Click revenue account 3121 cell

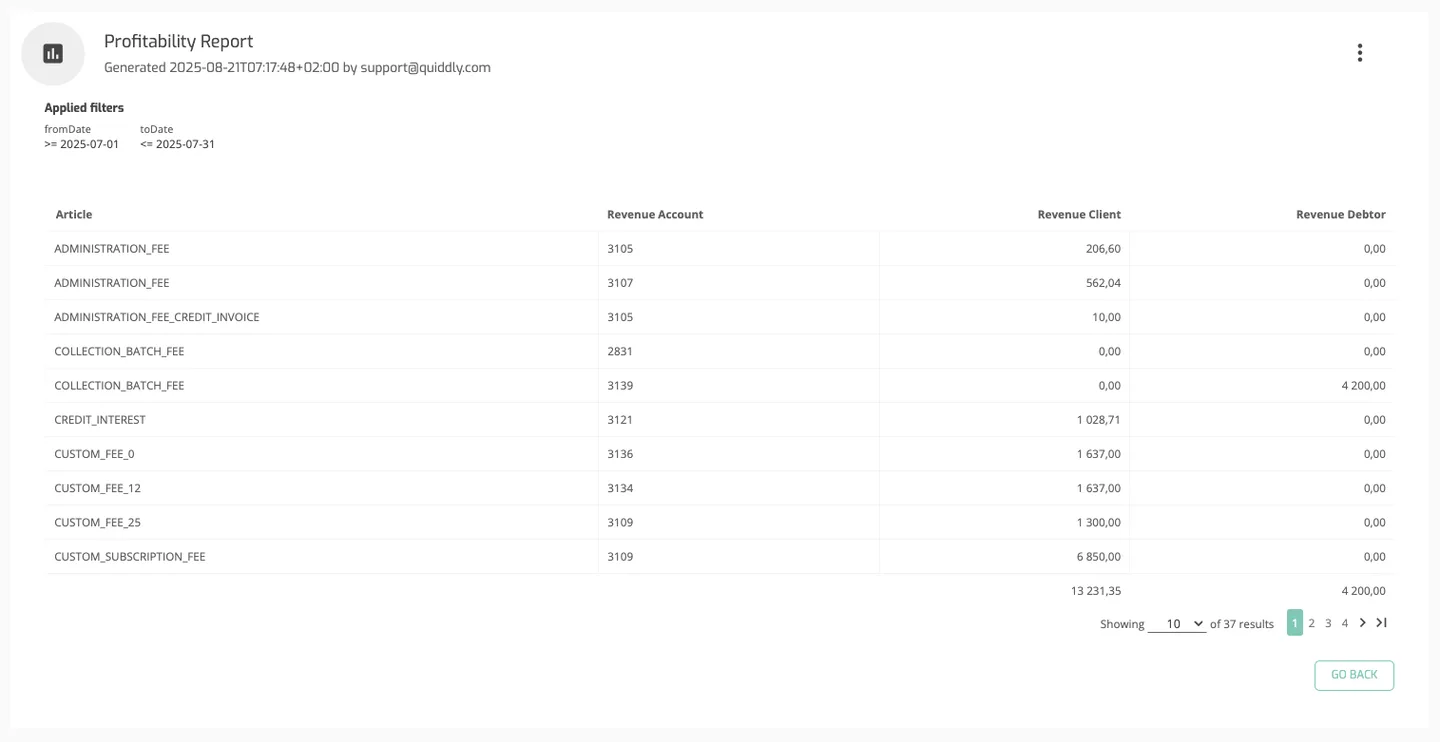pyautogui.click(x=739, y=420)
